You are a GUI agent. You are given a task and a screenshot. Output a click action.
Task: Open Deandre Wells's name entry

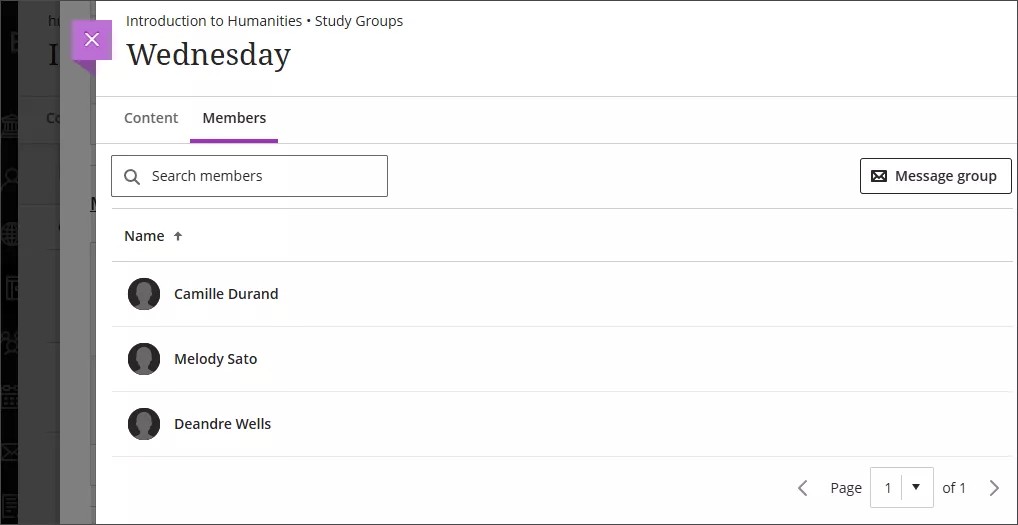222,424
